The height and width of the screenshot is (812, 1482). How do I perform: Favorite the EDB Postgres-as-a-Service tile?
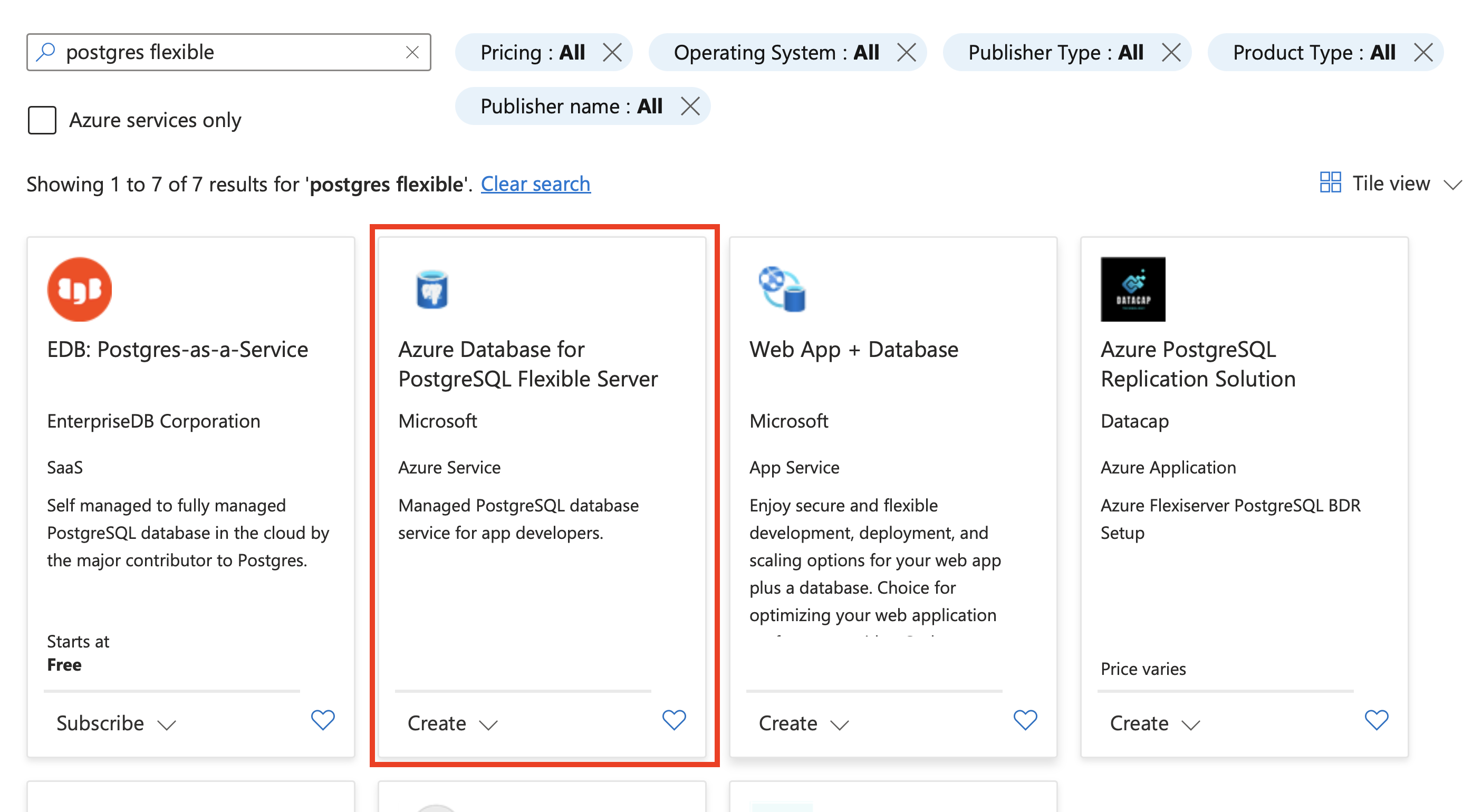[322, 719]
